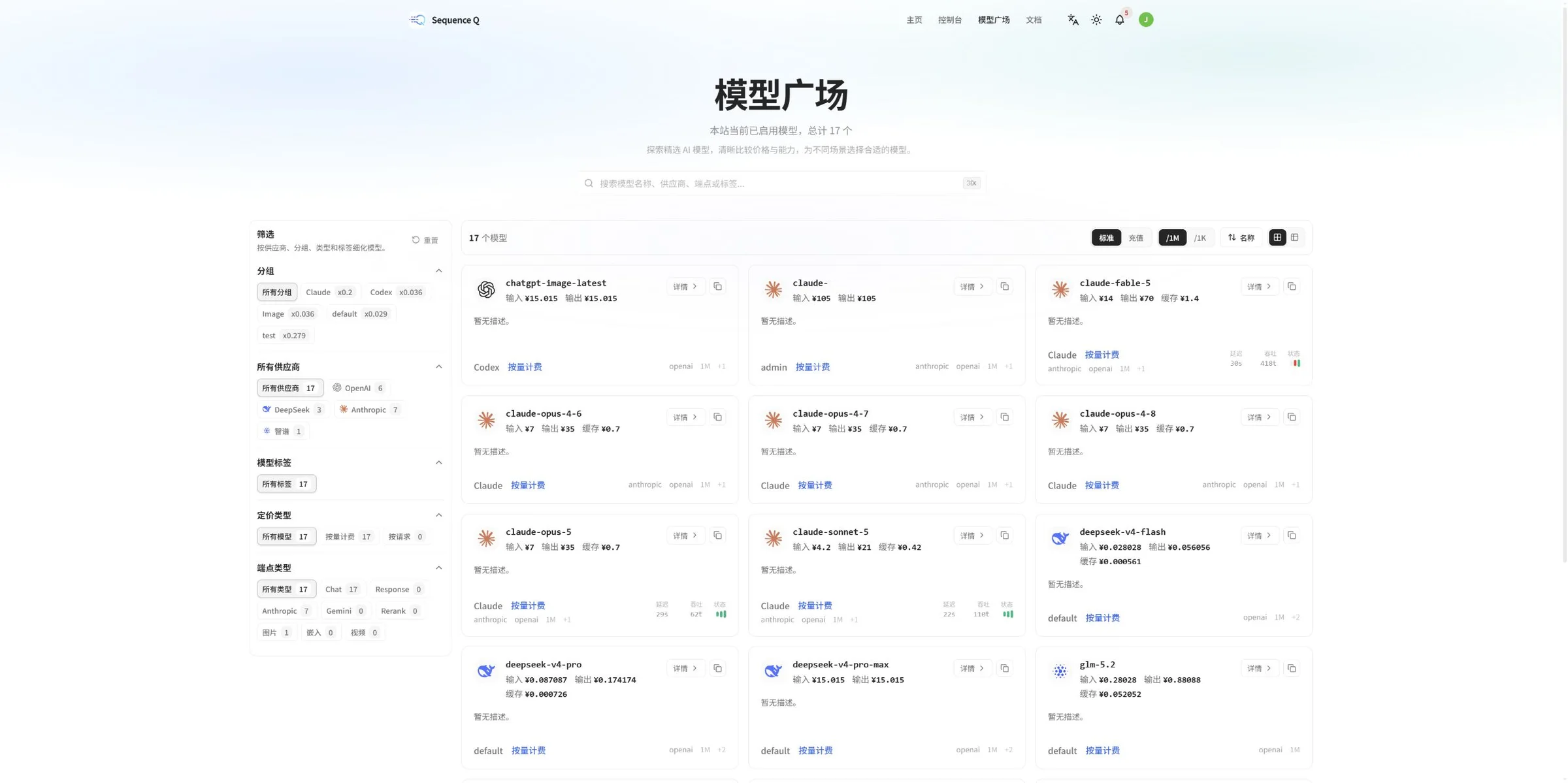Open 详情 for glm-5.2

1259,669
